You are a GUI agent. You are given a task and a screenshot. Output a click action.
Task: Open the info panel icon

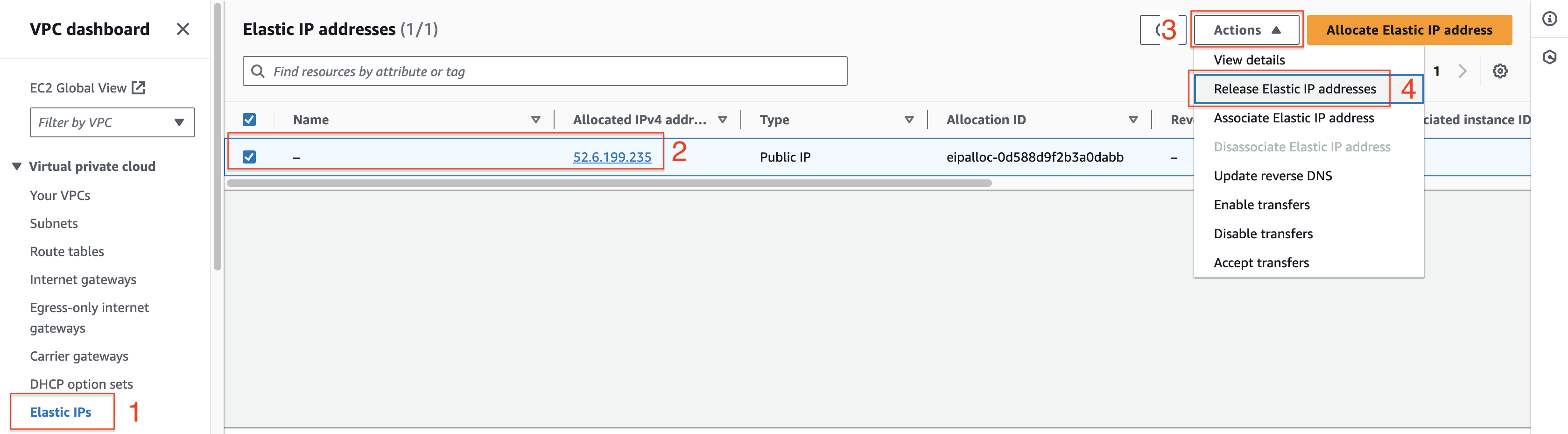click(1550, 19)
